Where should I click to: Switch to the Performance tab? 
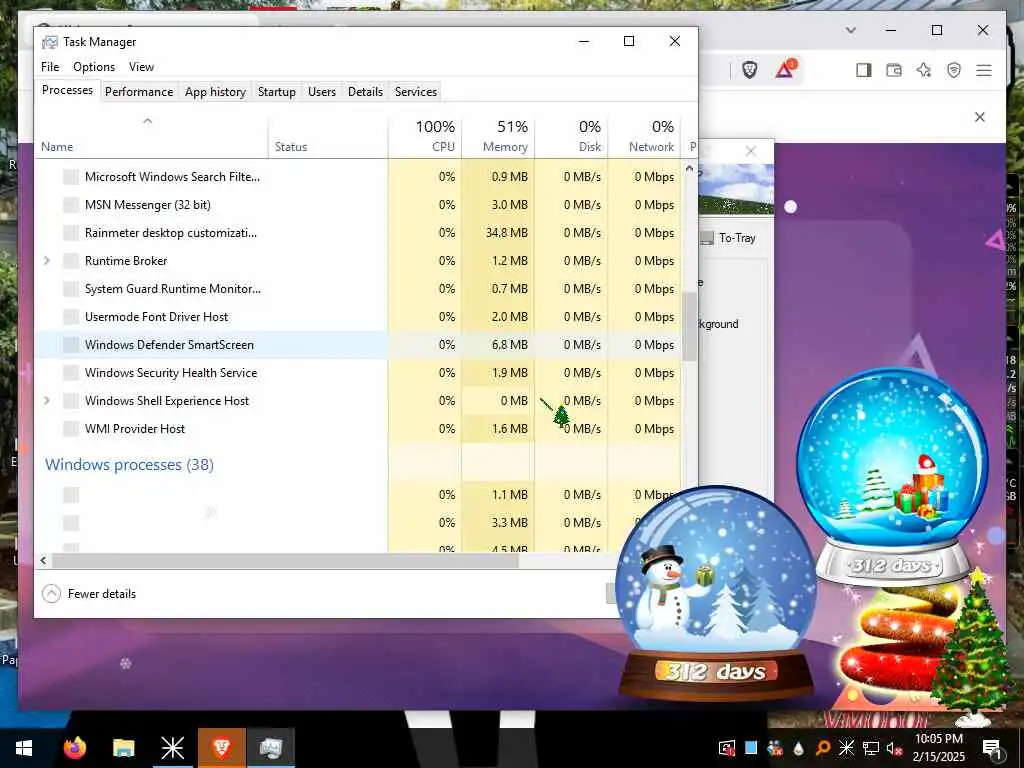pyautogui.click(x=139, y=92)
